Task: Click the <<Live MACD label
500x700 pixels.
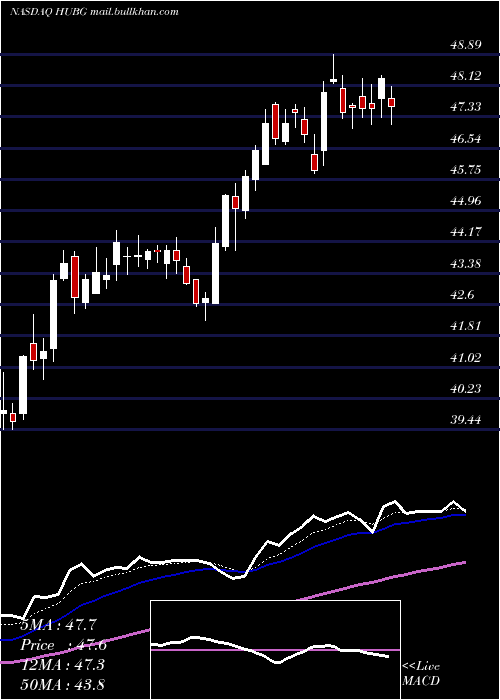Action: tap(421, 673)
